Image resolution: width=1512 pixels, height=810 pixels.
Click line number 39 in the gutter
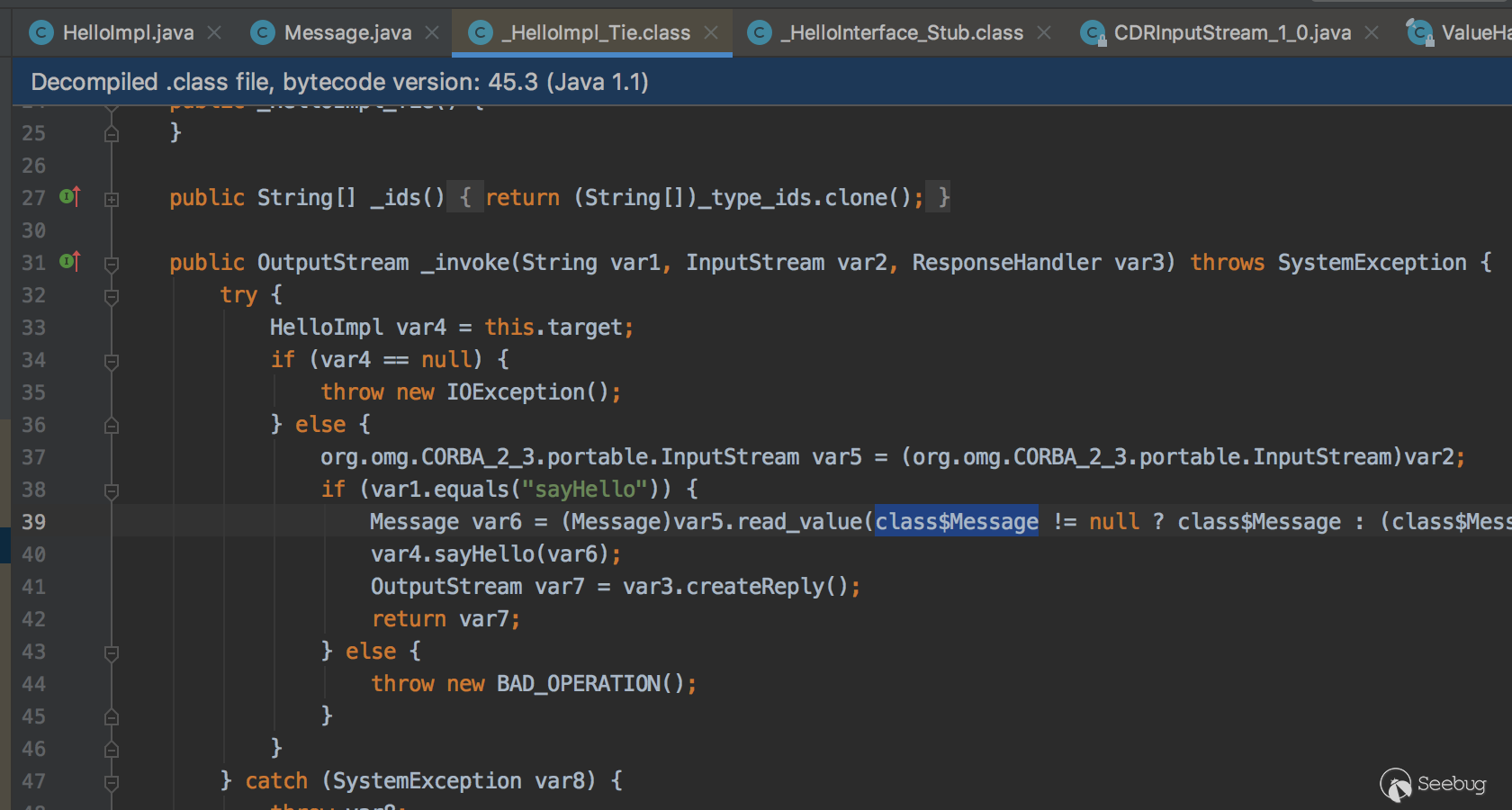tap(34, 522)
